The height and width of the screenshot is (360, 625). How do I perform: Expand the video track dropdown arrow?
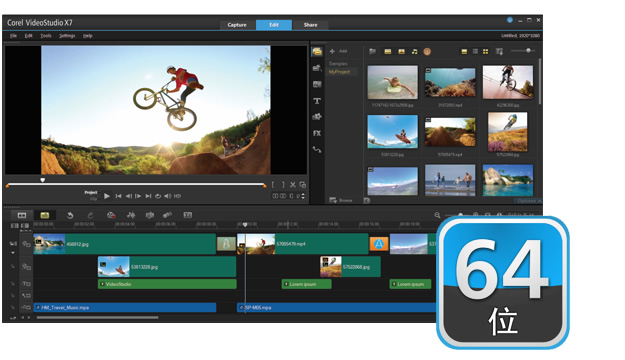(13, 253)
